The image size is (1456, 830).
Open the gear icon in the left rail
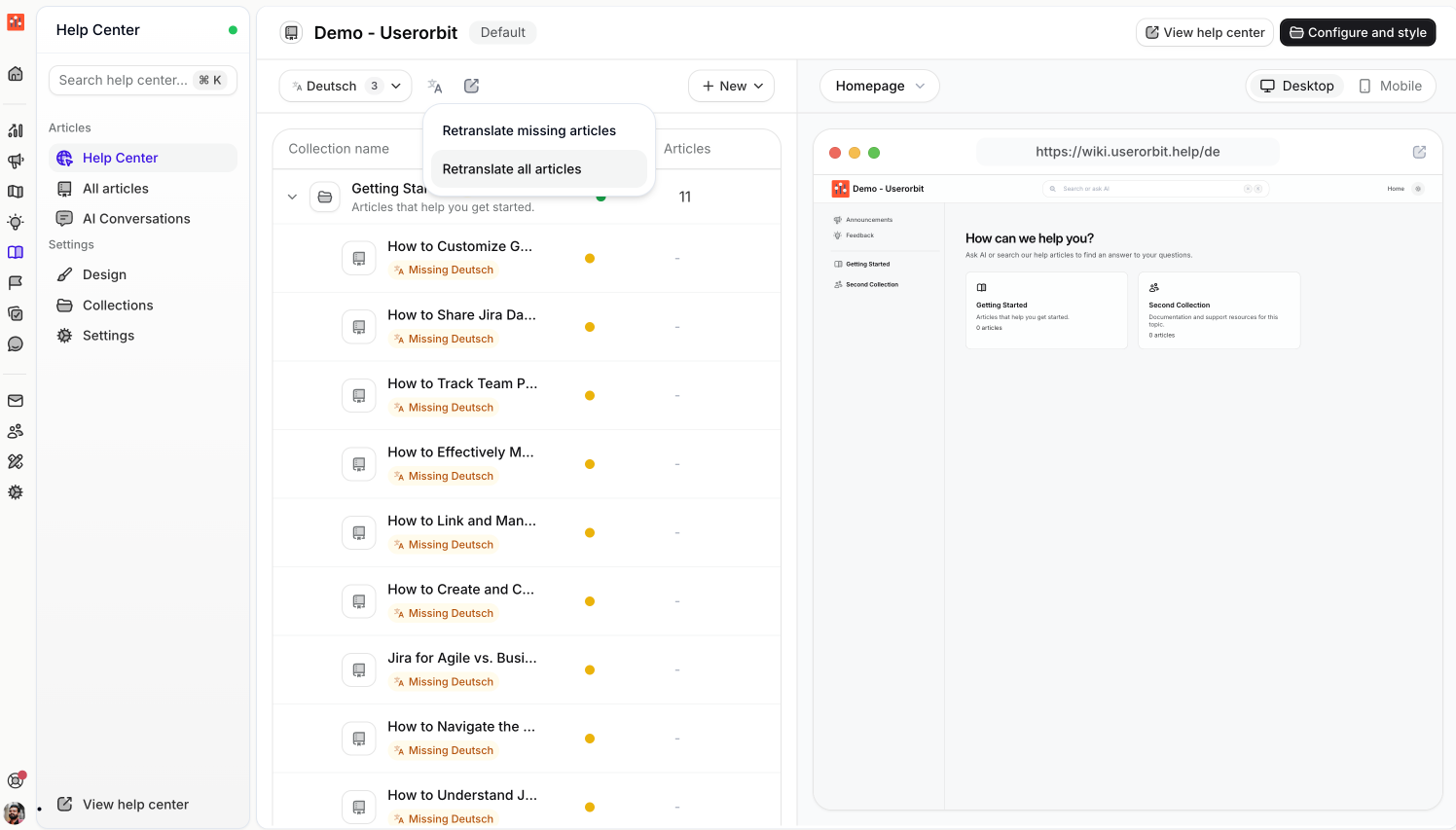pos(16,492)
